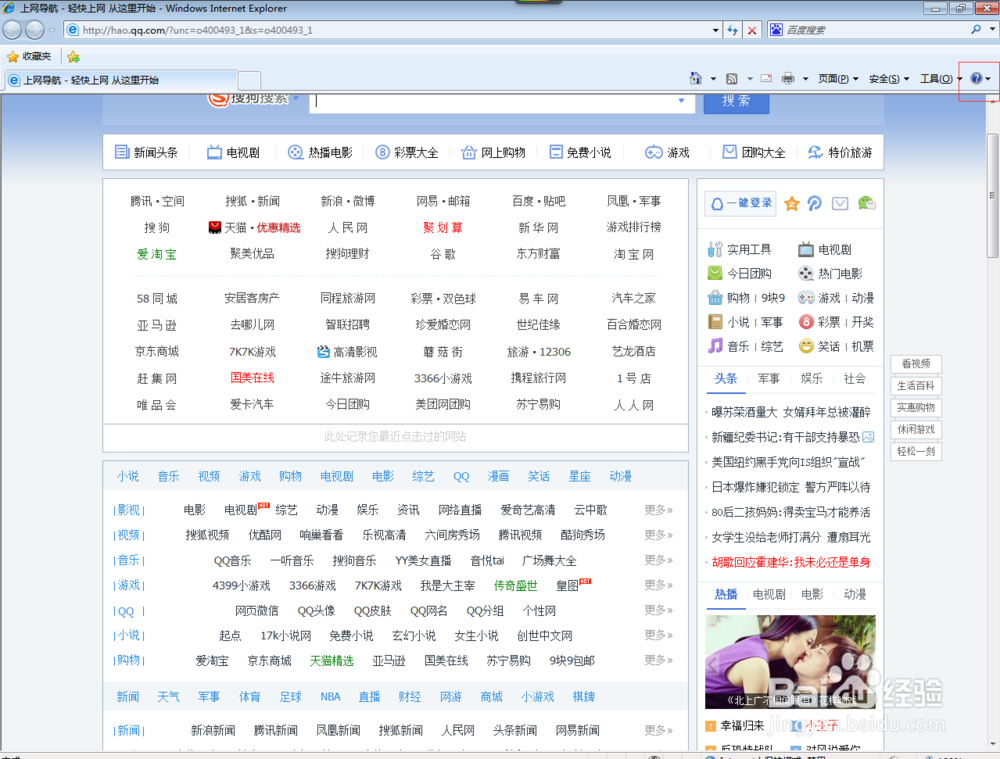
Task: Click the vertical page scrollbar thumb
Action: point(992,195)
